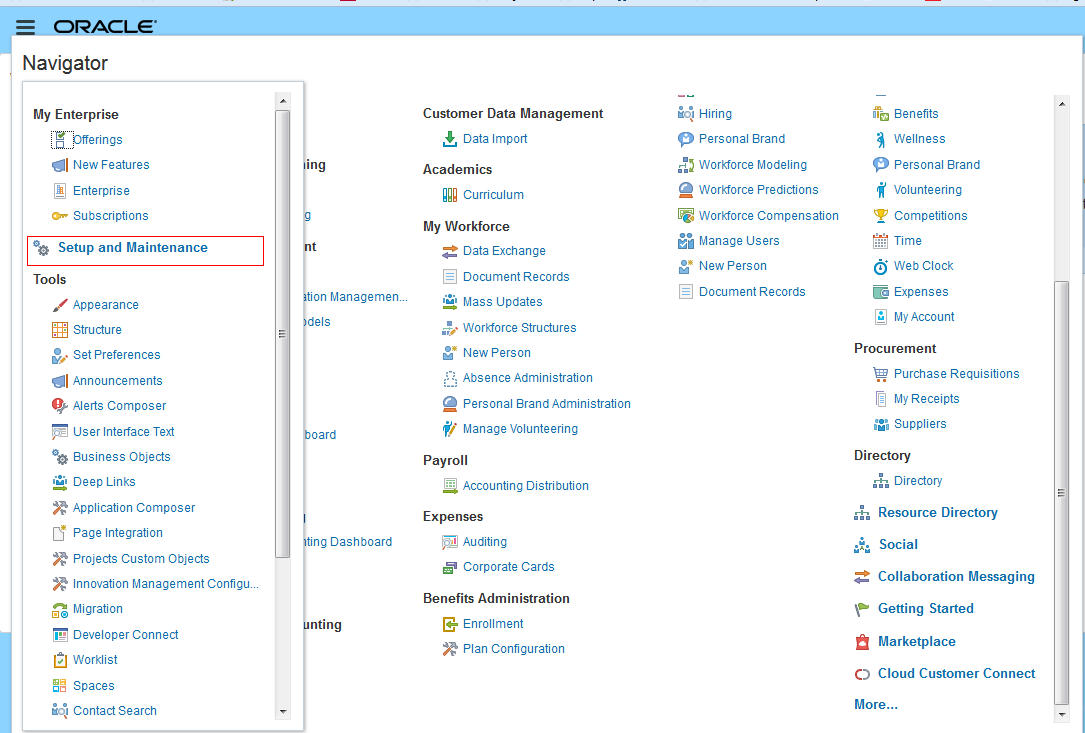The width and height of the screenshot is (1085, 733).
Task: Open Workforce Compensation
Action: pyautogui.click(x=768, y=215)
